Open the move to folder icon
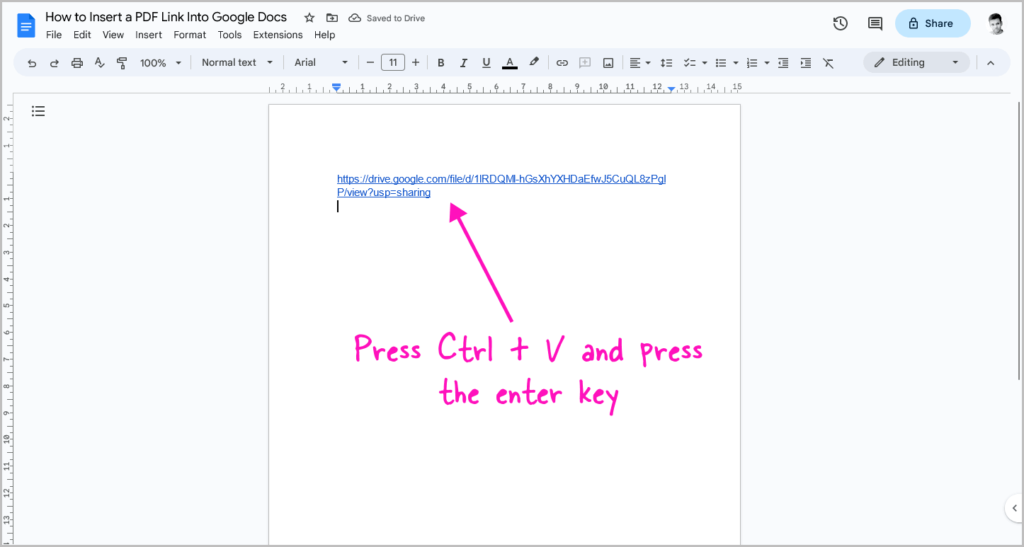The width and height of the screenshot is (1024, 547). [332, 18]
